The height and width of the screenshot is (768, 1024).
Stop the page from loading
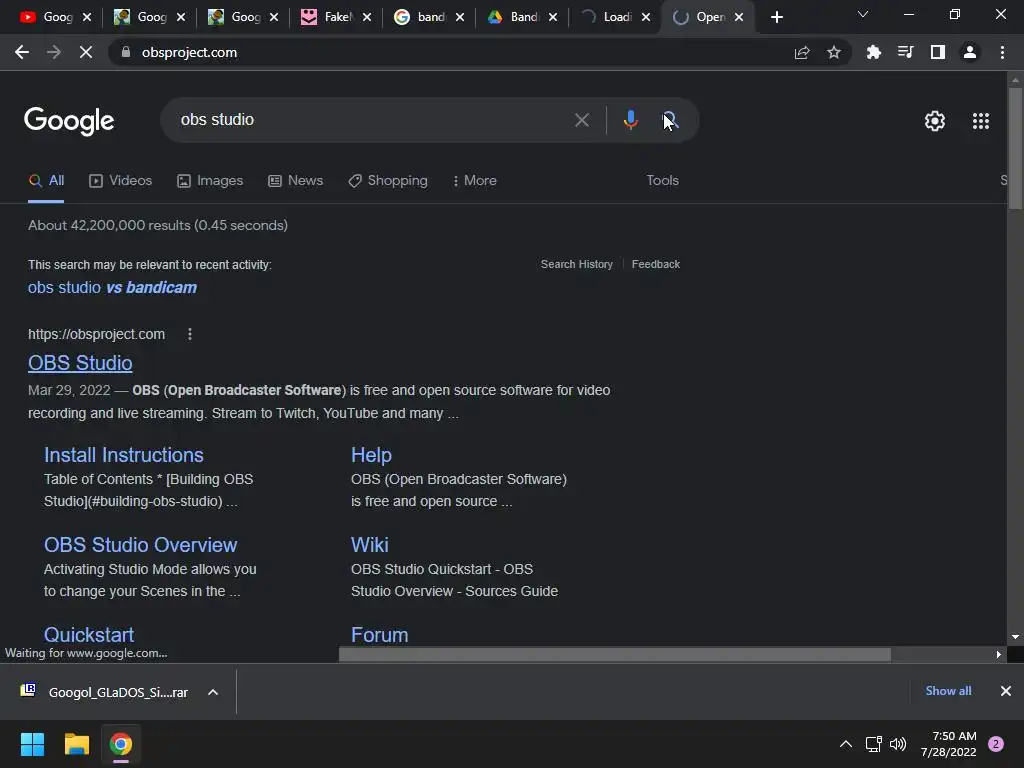point(86,52)
